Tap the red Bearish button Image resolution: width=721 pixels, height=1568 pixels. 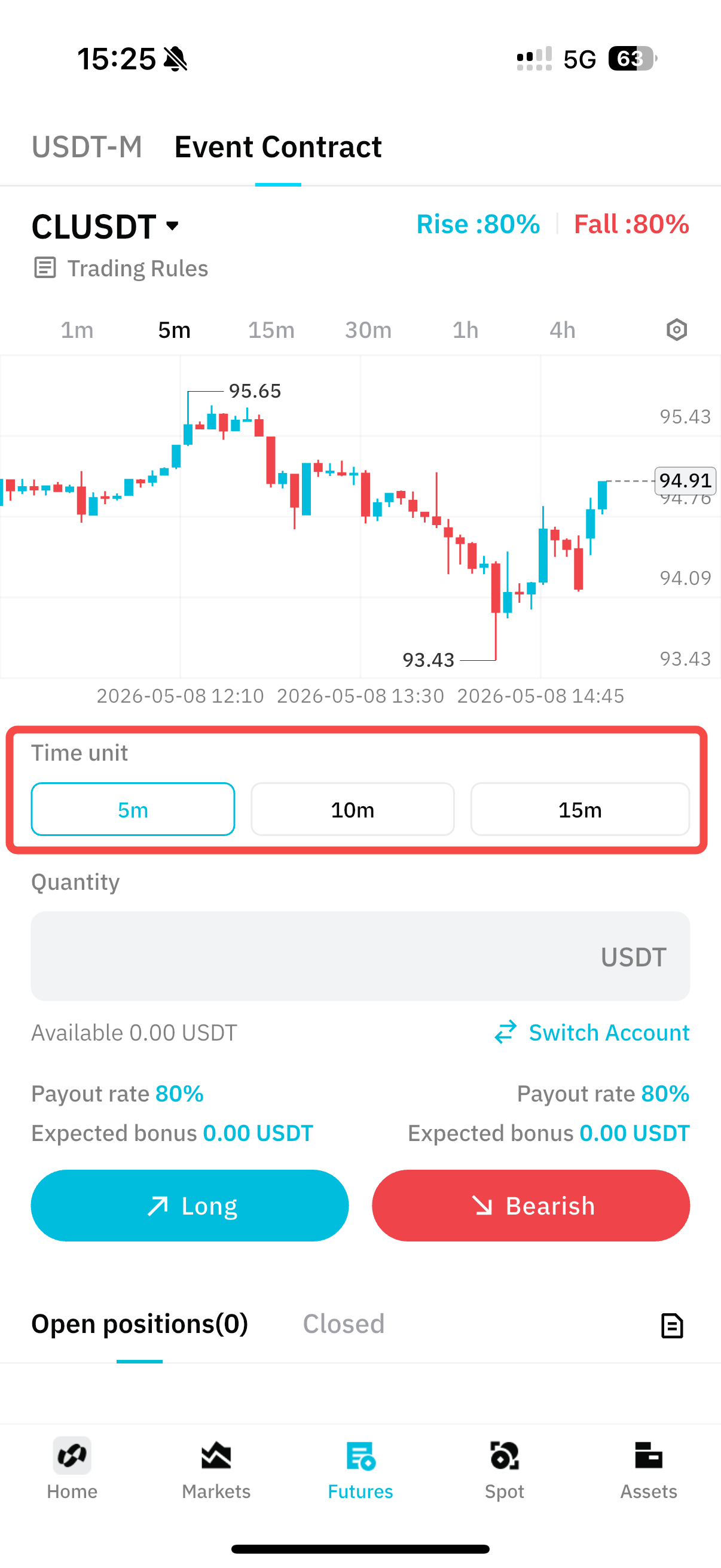click(531, 1205)
